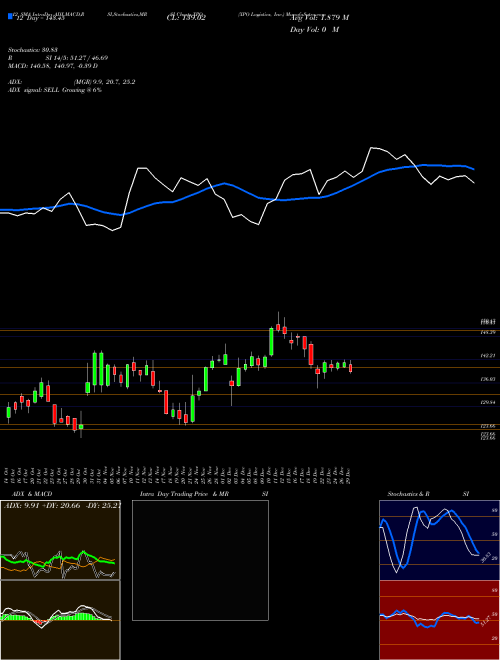This screenshot has height=660, width=500.
Task: Open the blue Stochastics chart panel
Action: coord(439,540)
